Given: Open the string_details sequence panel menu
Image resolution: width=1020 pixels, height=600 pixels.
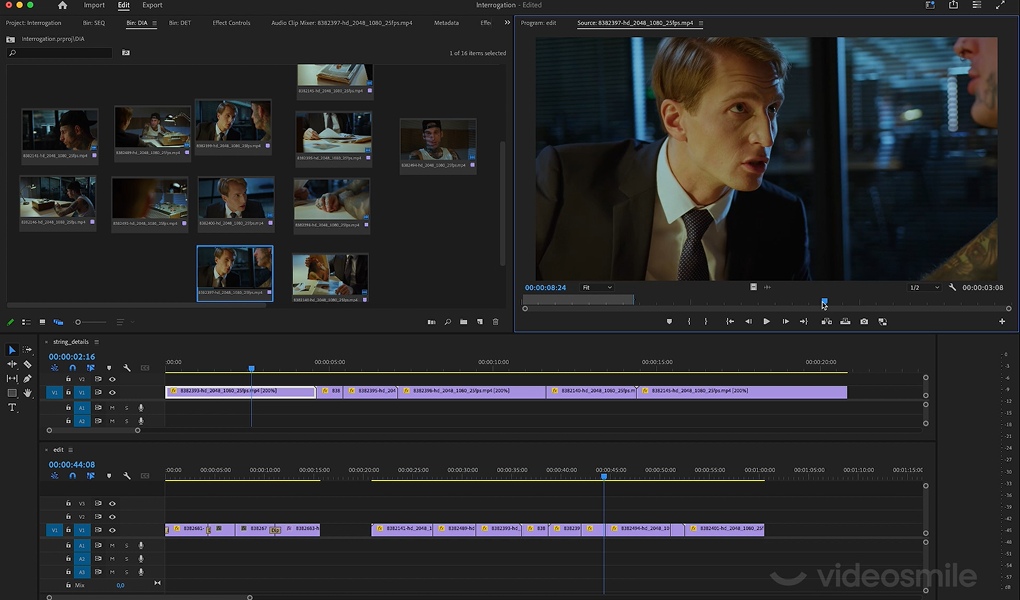Looking at the screenshot, I should coord(97,342).
